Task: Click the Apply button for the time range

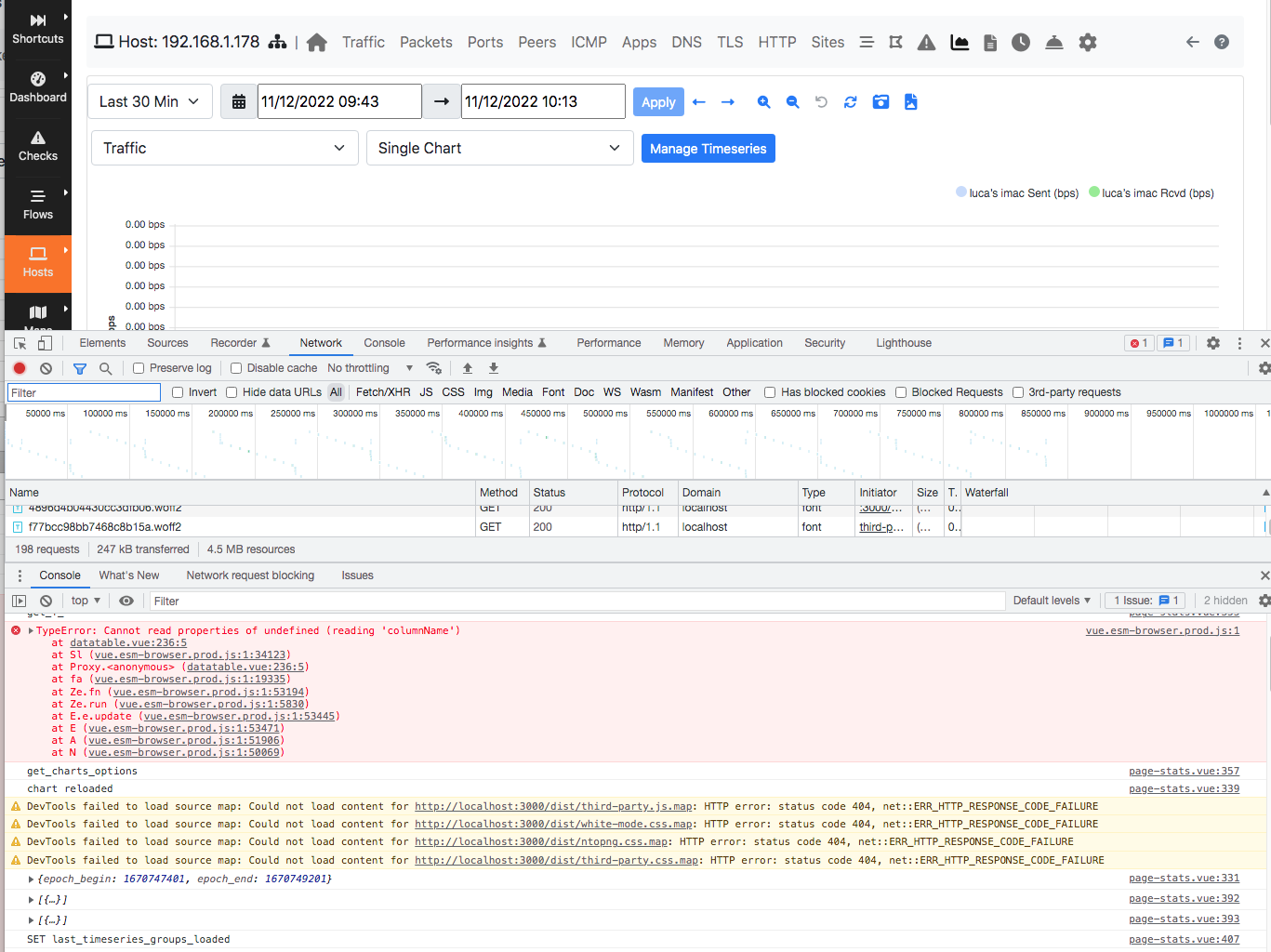Action: coord(658,101)
